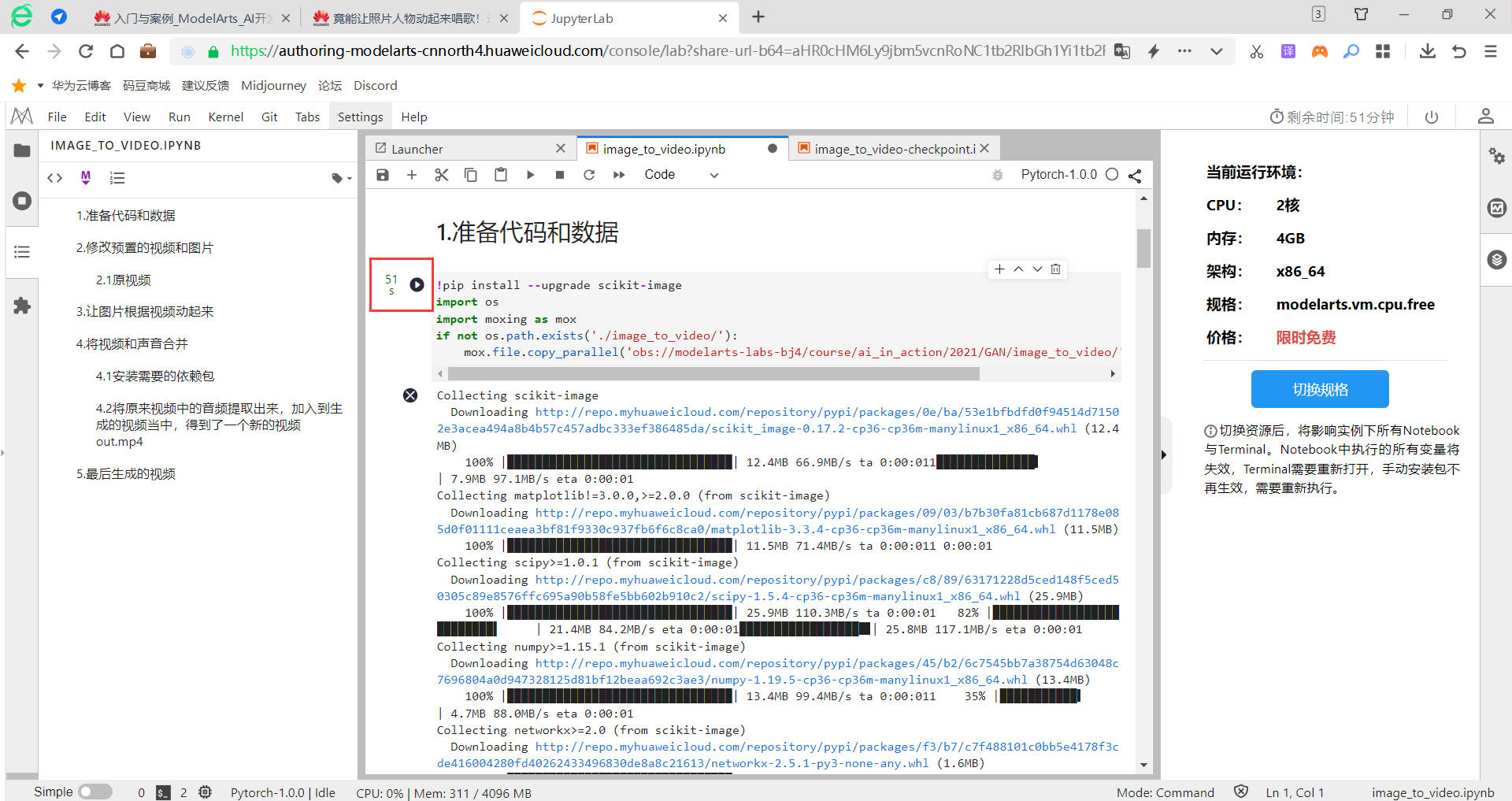
Task: Collapse the right environment panel arrow
Action: 1164,454
